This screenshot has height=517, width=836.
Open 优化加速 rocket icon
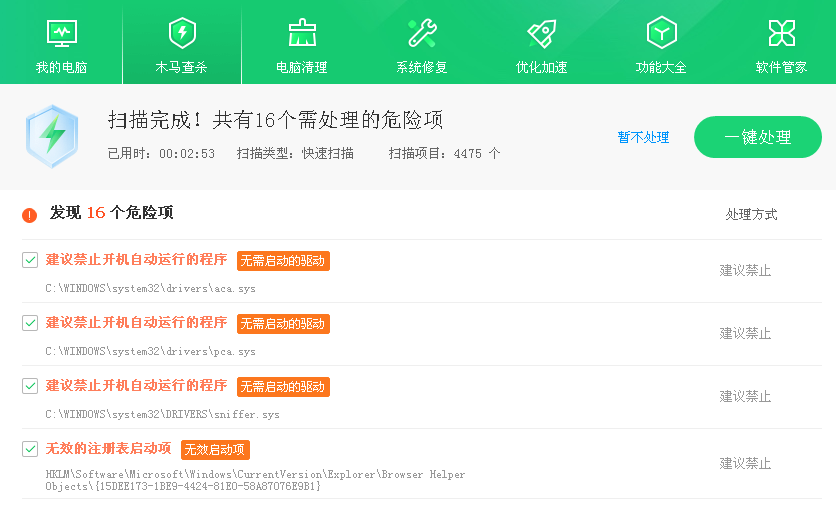[541, 33]
